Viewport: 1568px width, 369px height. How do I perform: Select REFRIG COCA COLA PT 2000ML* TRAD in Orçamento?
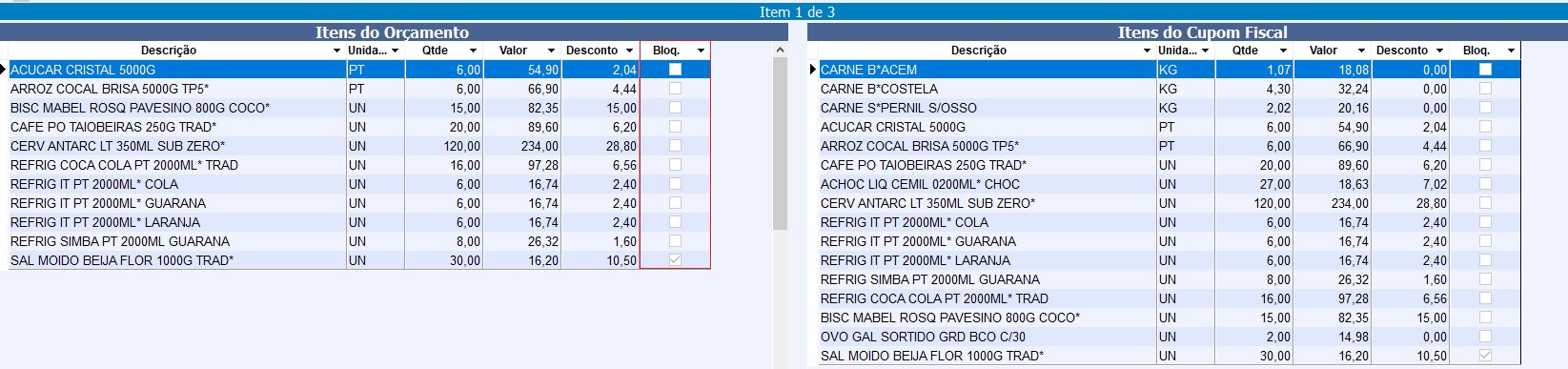point(359,165)
